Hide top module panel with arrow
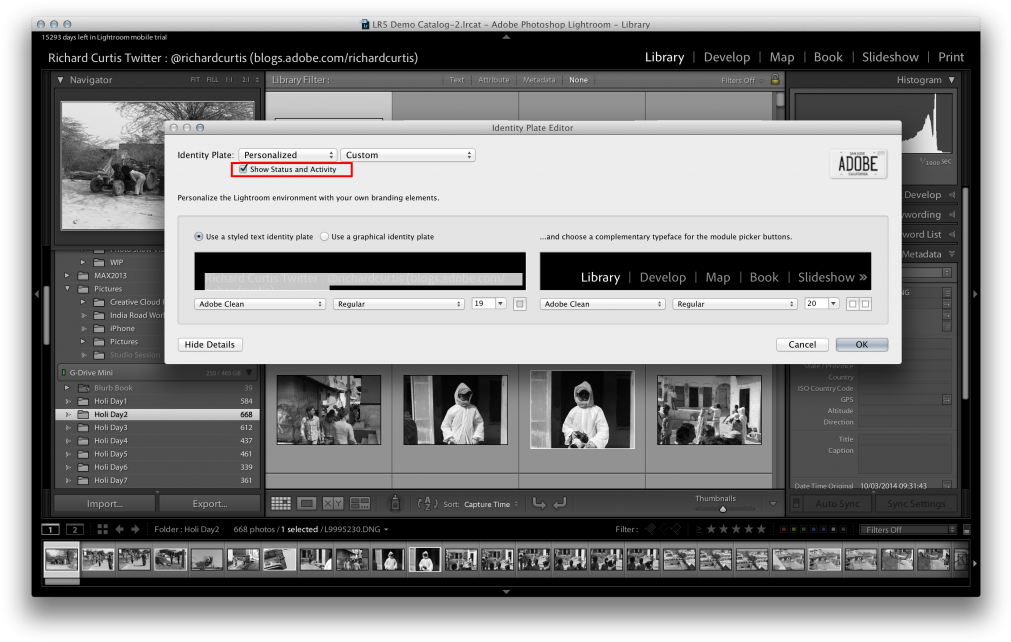The width and height of the screenshot is (1011, 642). pyautogui.click(x=506, y=37)
